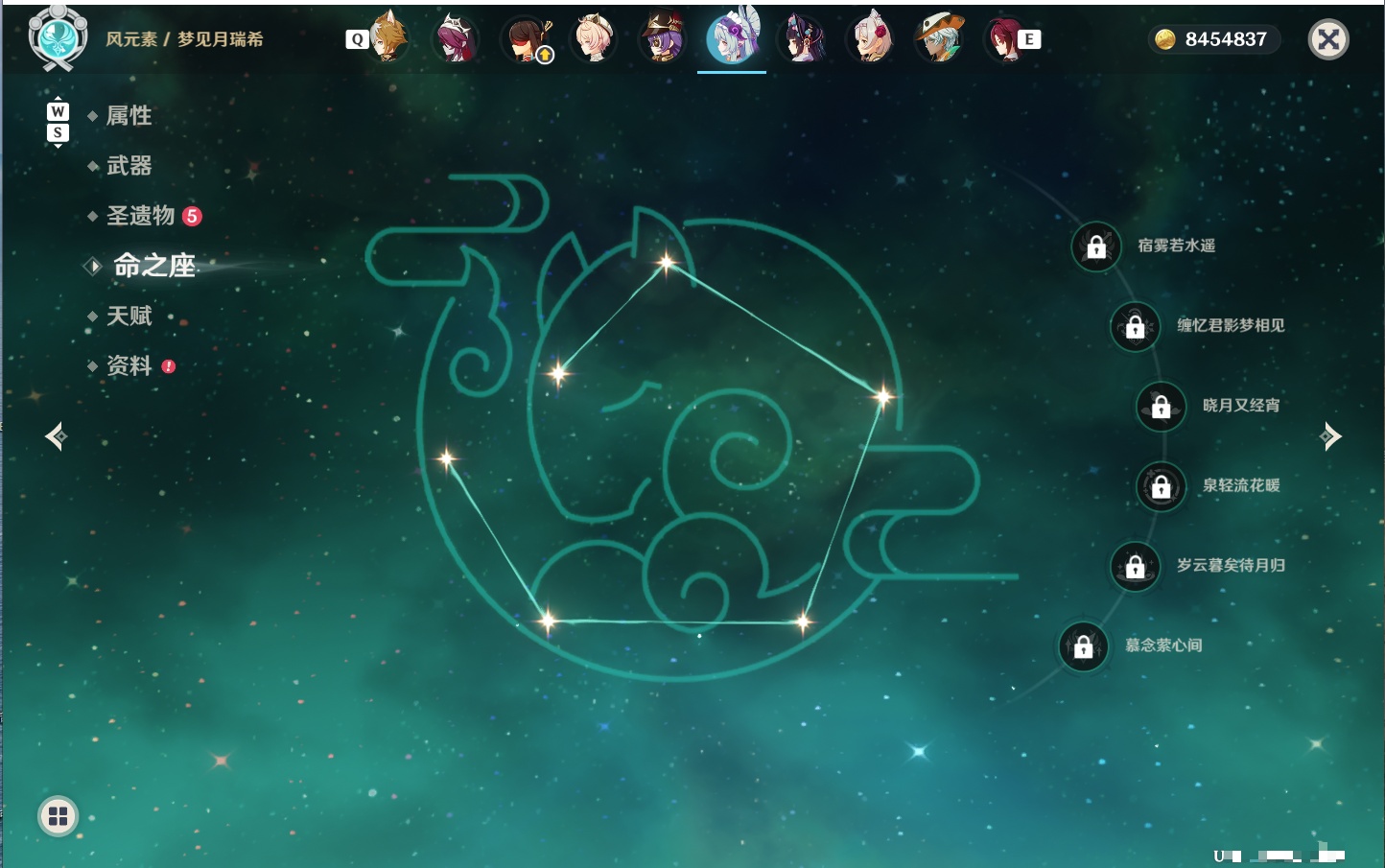The image size is (1385, 868).
Task: Select the magenta-haired character with silver crown
Action: tap(457, 39)
